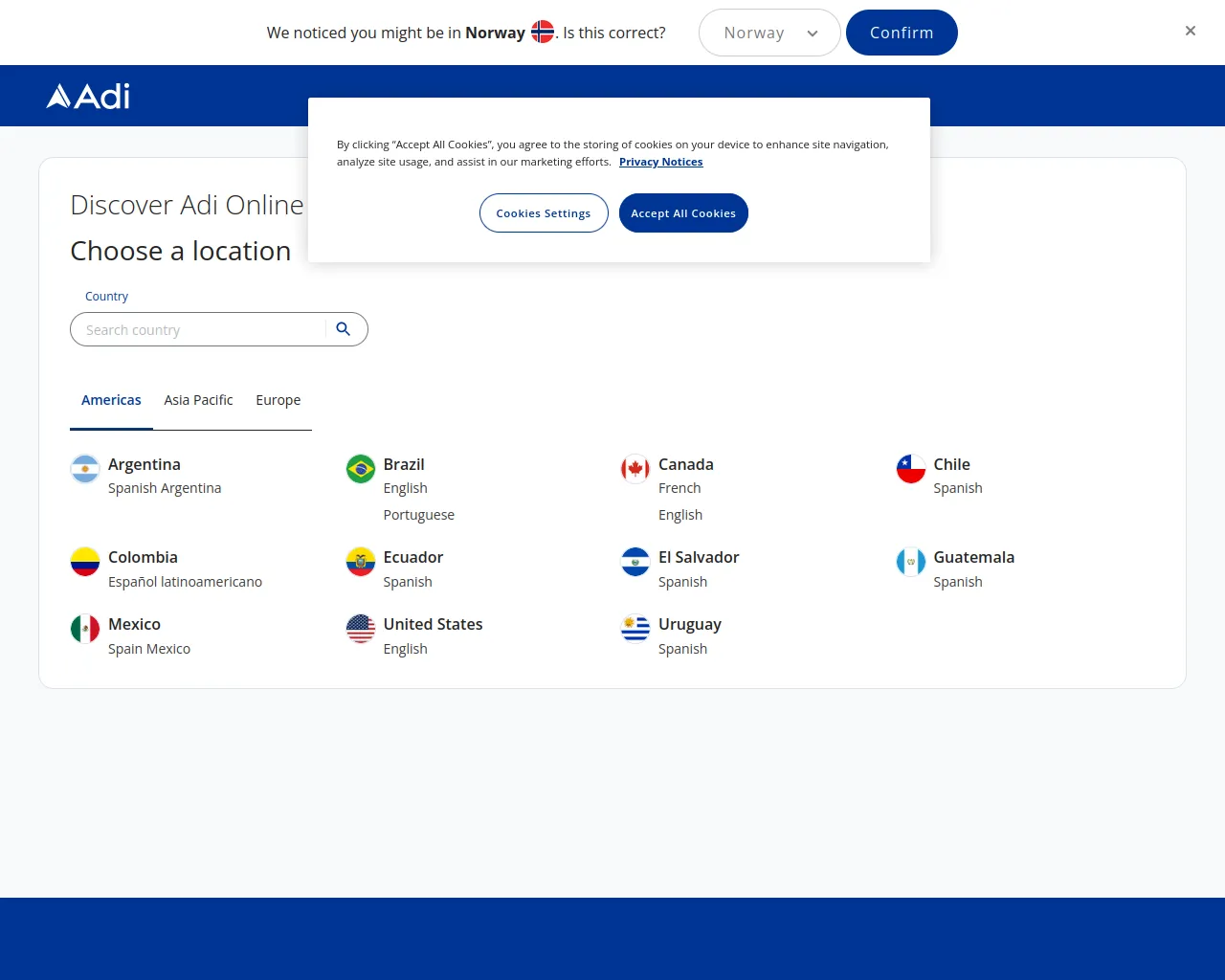Click the El Salvador flag icon
This screenshot has height=980, width=1225.
pyautogui.click(x=635, y=562)
